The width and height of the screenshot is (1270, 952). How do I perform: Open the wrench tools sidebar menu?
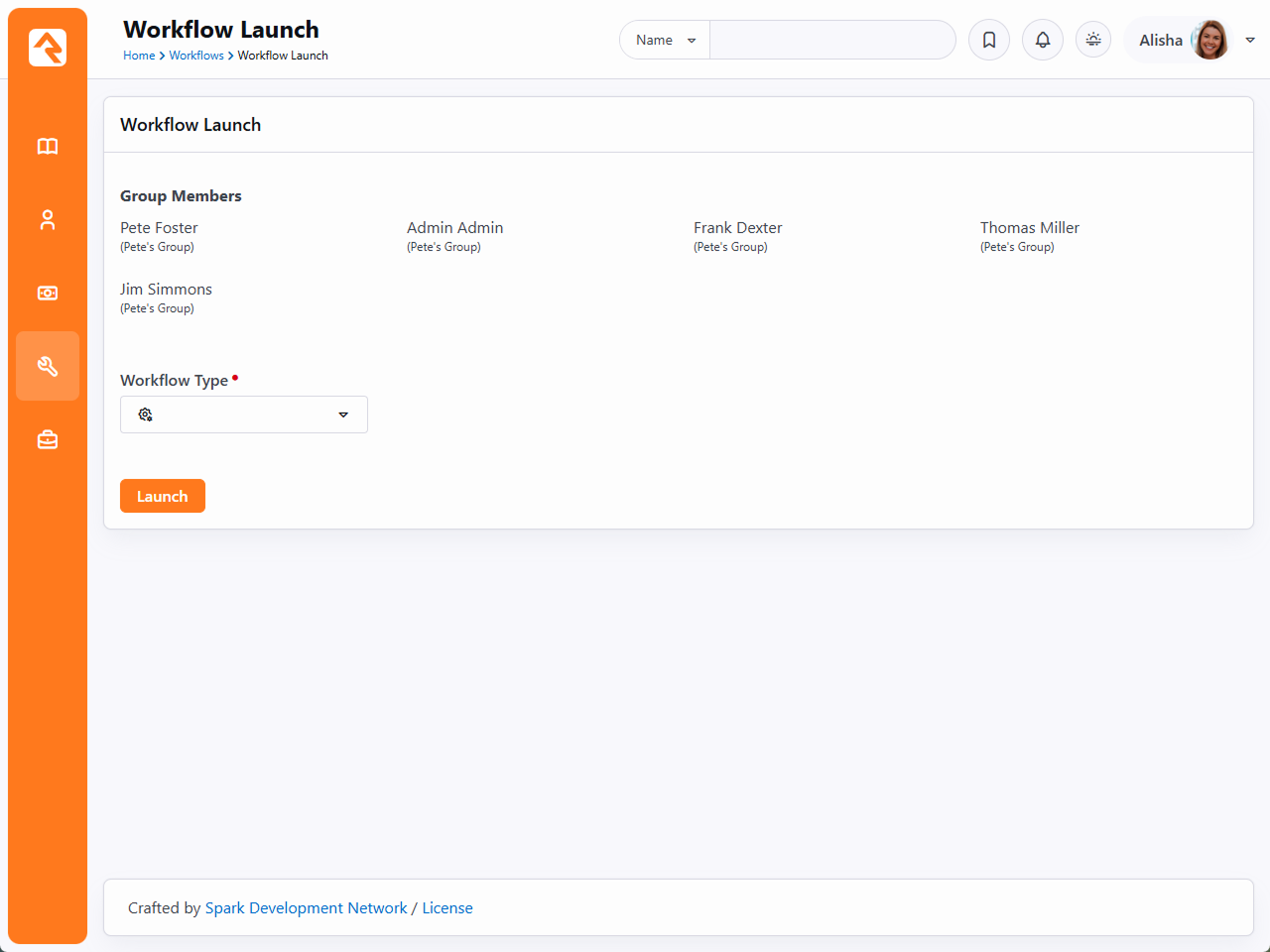point(48,366)
